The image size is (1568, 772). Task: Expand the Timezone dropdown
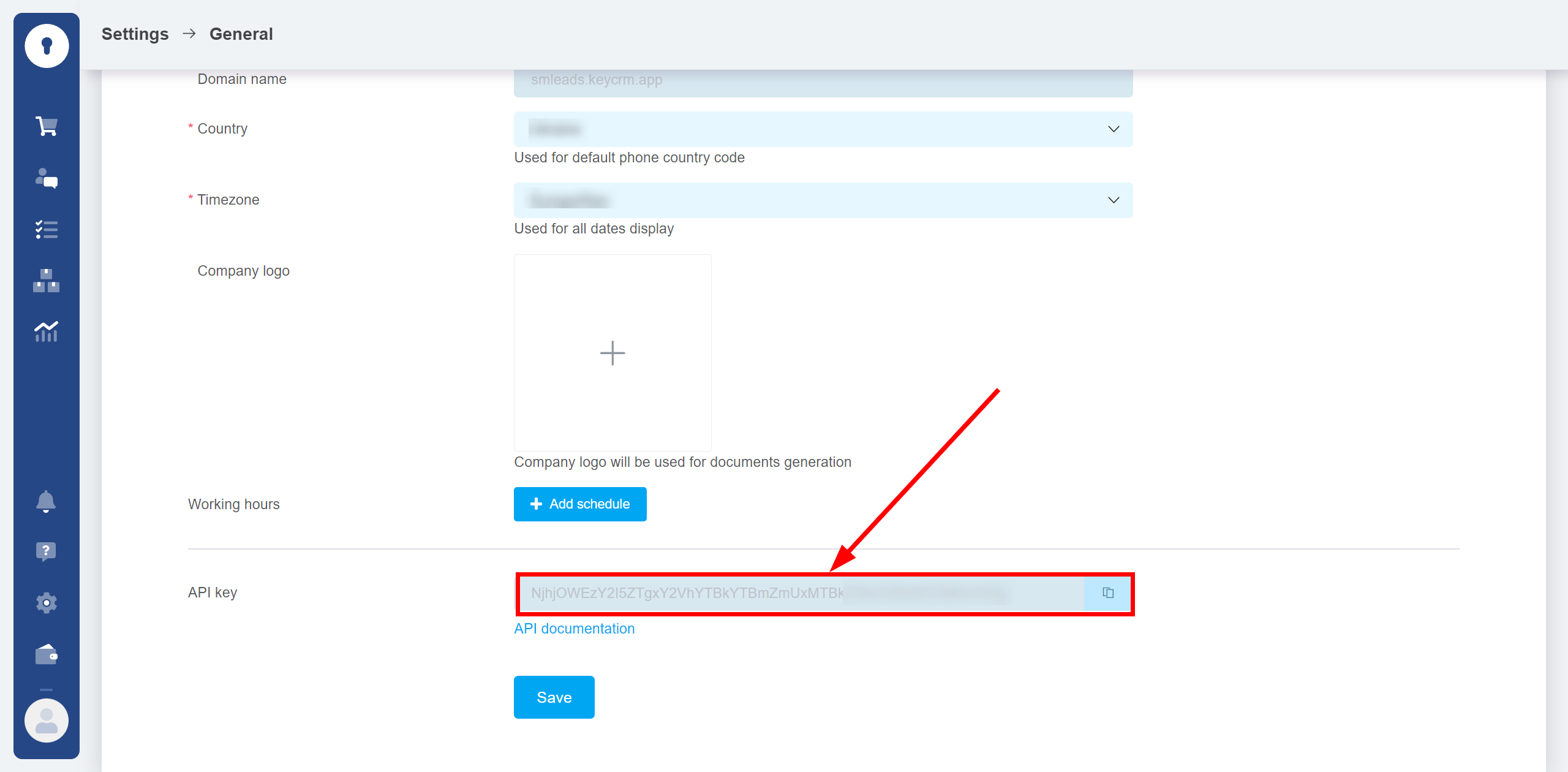823,200
